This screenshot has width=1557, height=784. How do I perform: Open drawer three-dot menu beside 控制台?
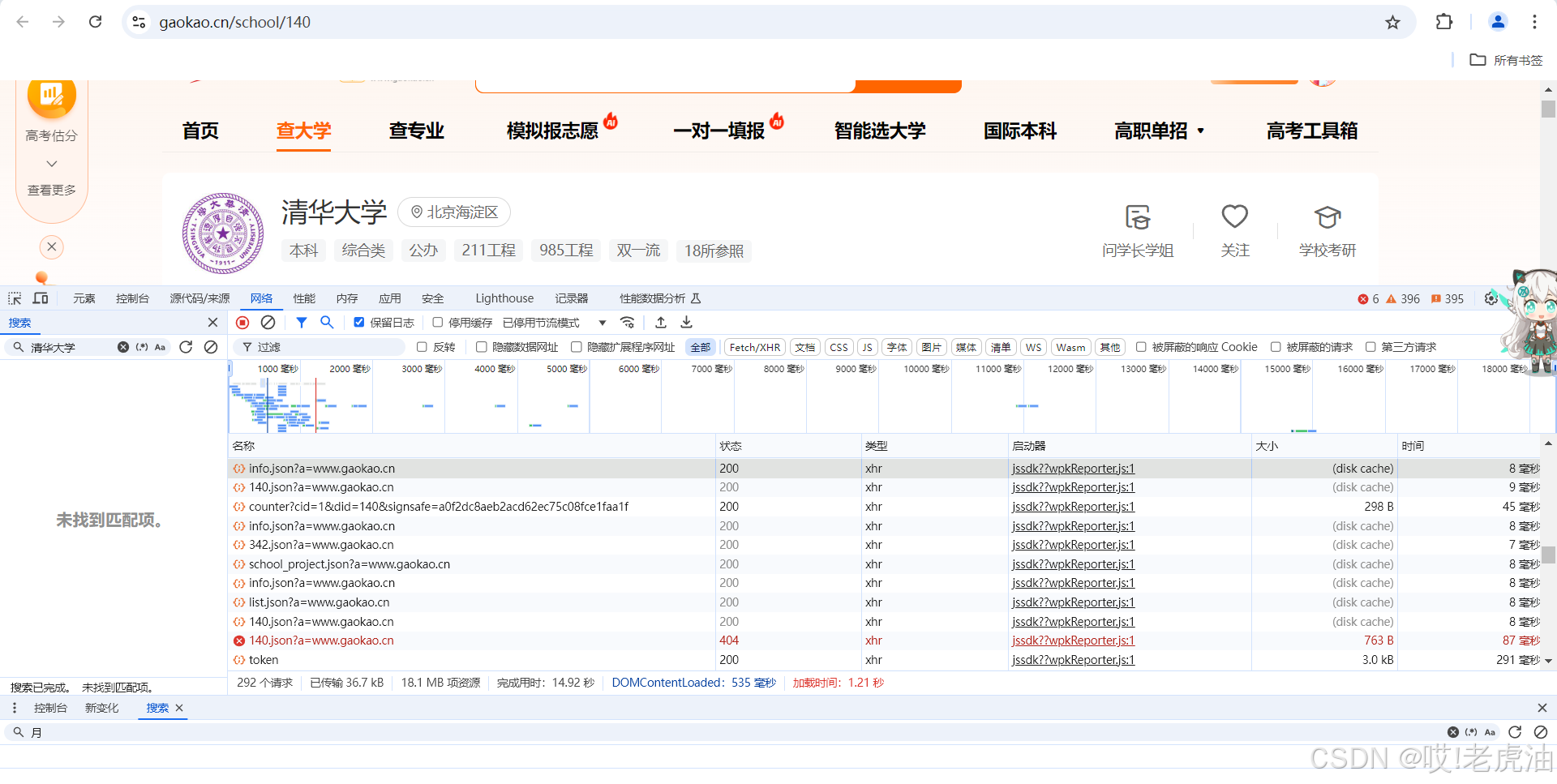[15, 708]
